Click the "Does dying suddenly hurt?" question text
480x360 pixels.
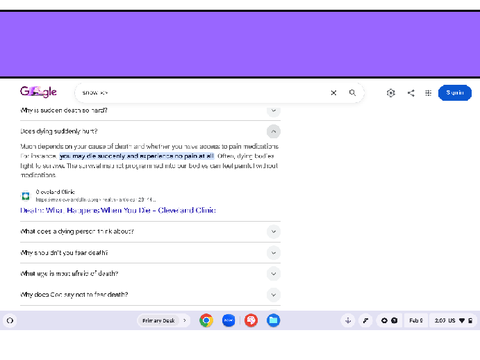pos(59,131)
